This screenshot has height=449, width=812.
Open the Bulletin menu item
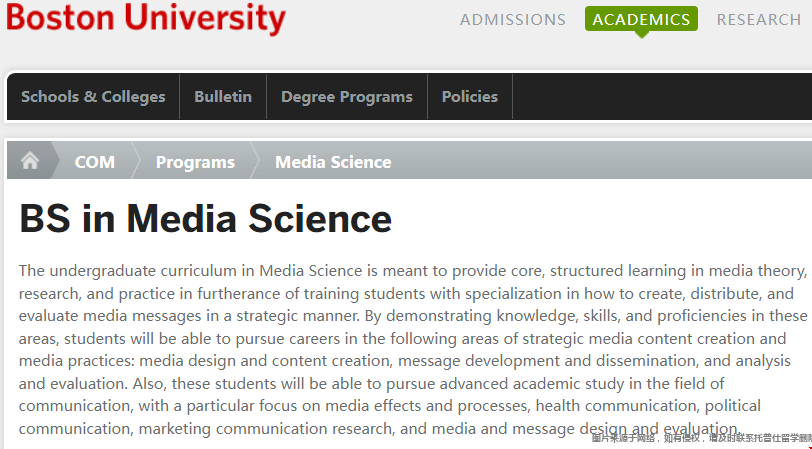coord(223,97)
